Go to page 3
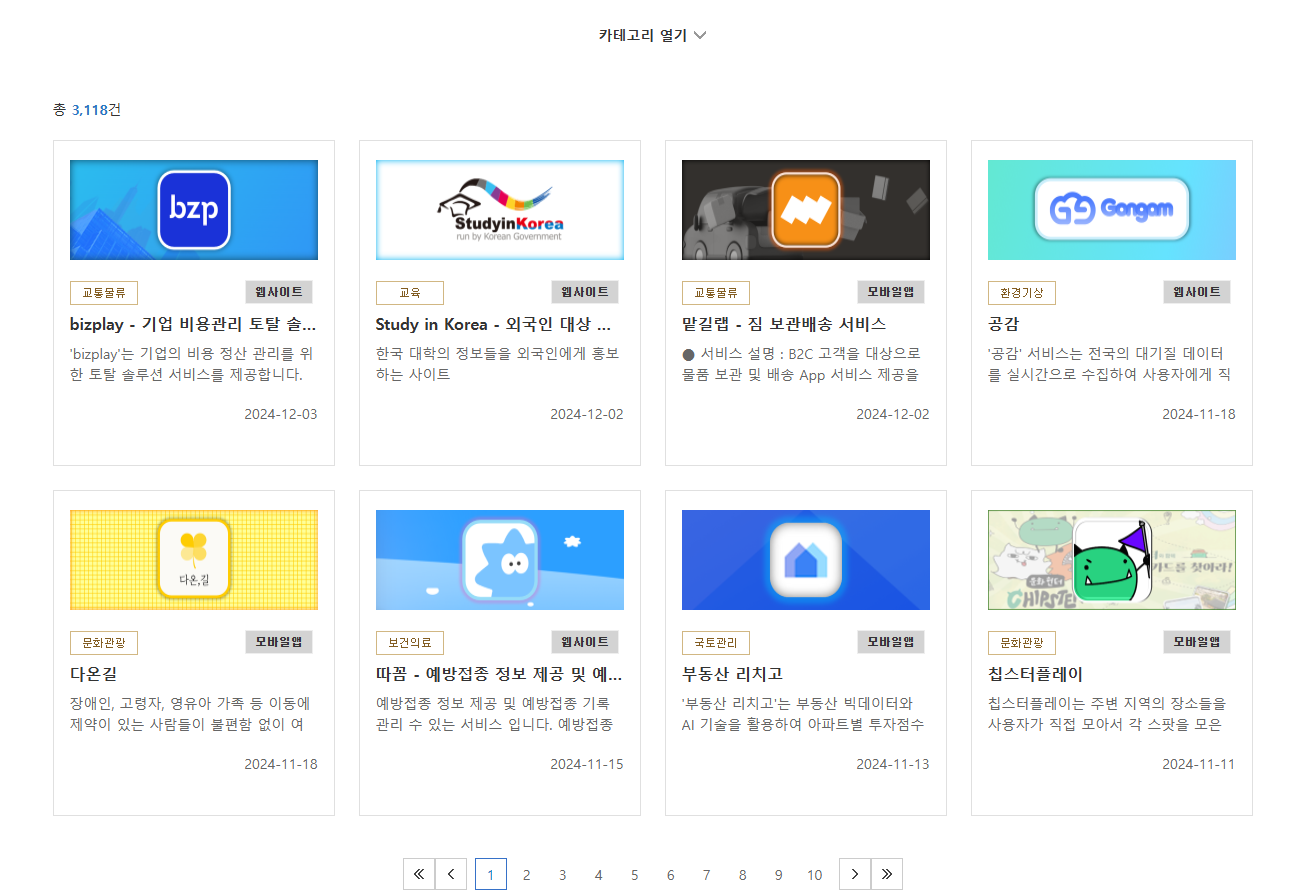 (563, 875)
